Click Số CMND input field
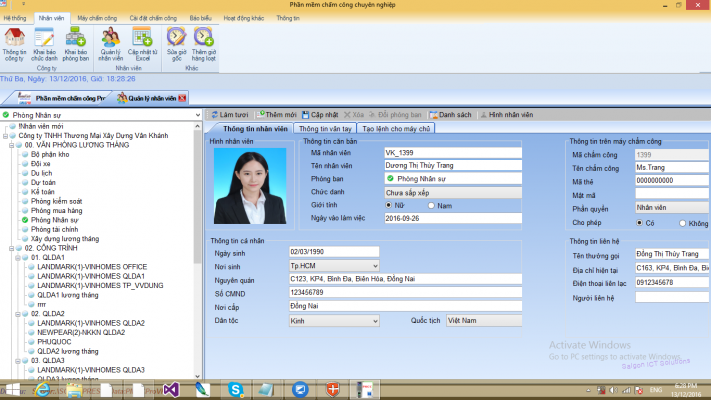711x400 pixels. [x=405, y=293]
